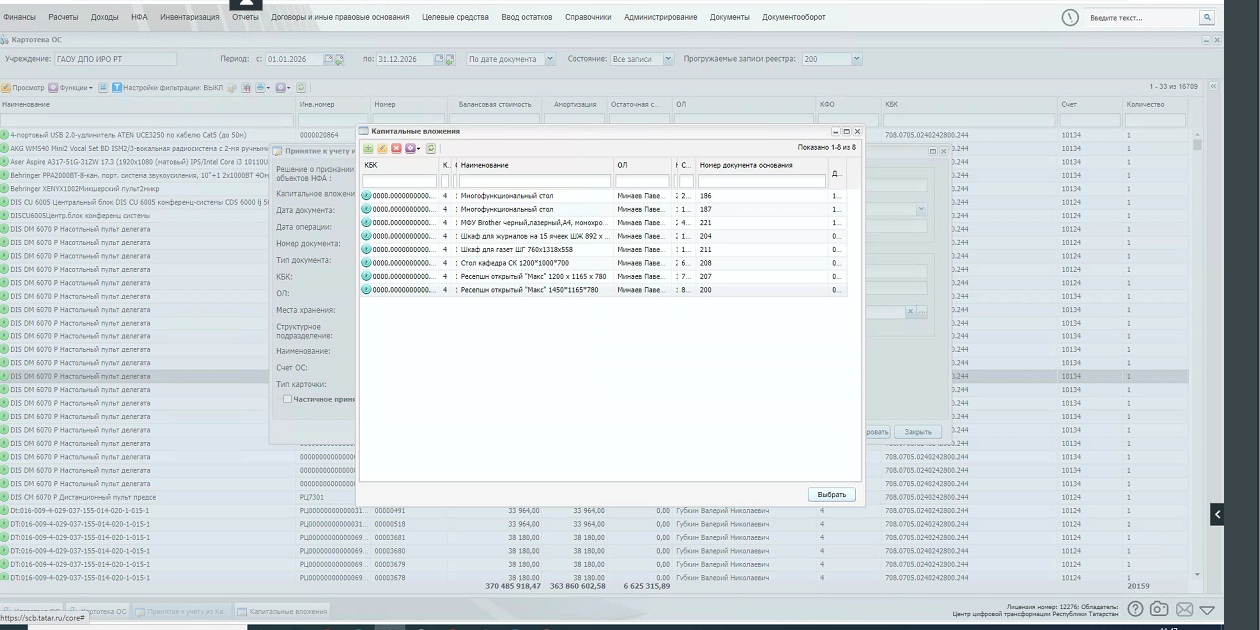1260x630 pixels.
Task: Open the help question mark icon
Action: (x=1135, y=609)
